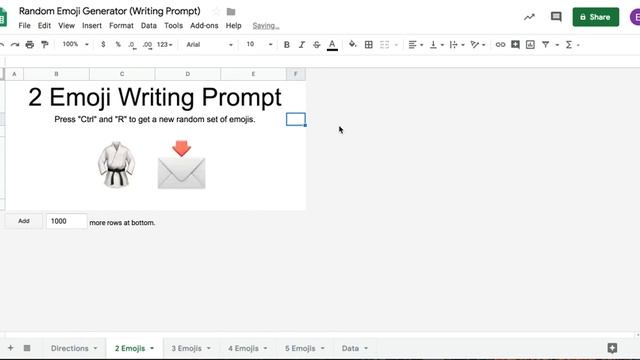Click the Saving... status text
This screenshot has height=360, width=640.
click(x=266, y=26)
